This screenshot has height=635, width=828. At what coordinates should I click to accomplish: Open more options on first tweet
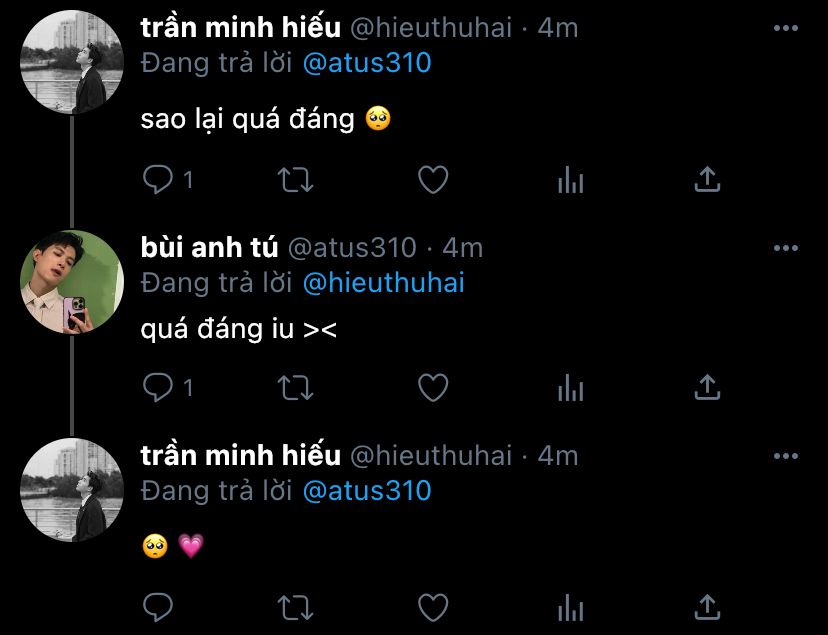[x=786, y=28]
